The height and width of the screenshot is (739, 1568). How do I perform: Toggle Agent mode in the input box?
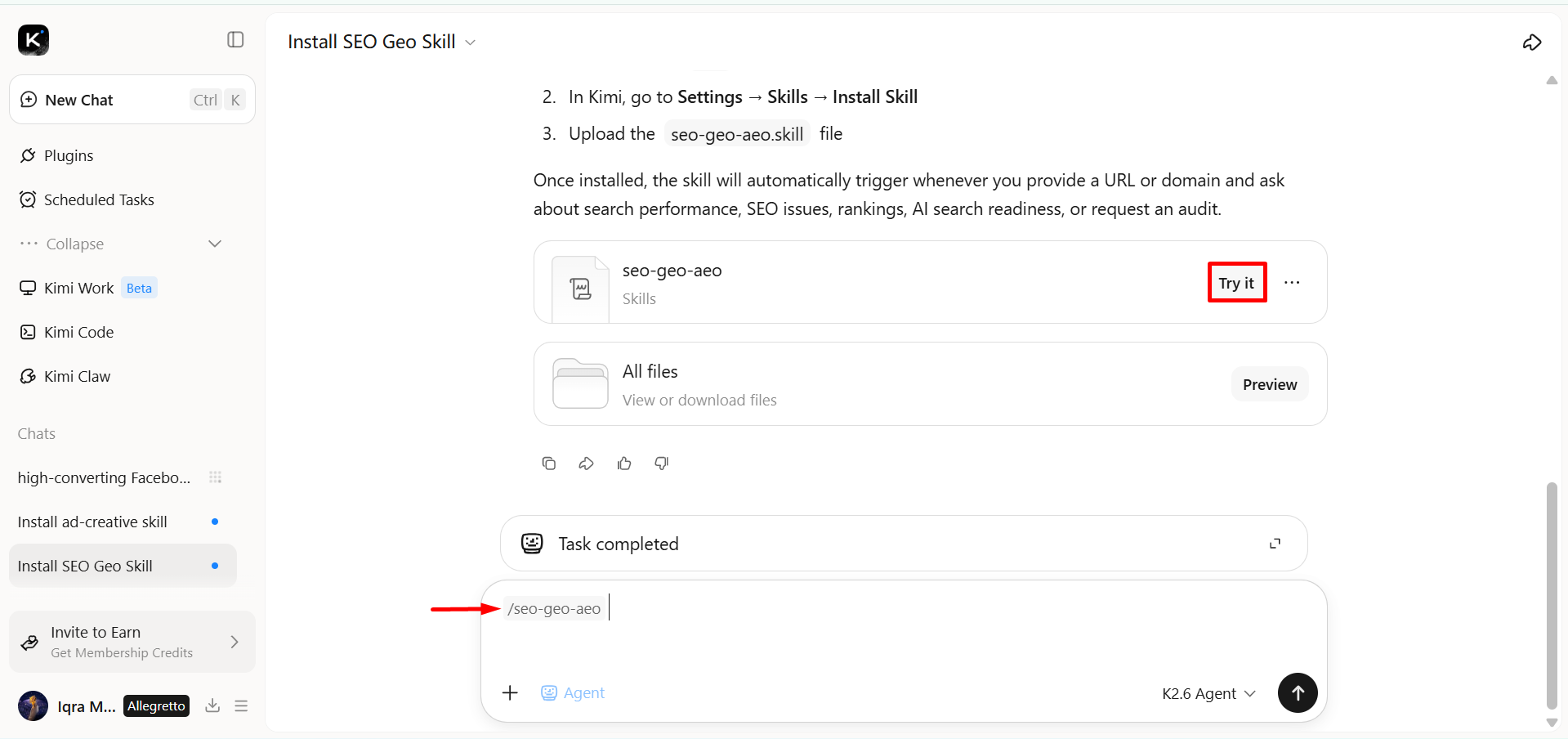573,693
